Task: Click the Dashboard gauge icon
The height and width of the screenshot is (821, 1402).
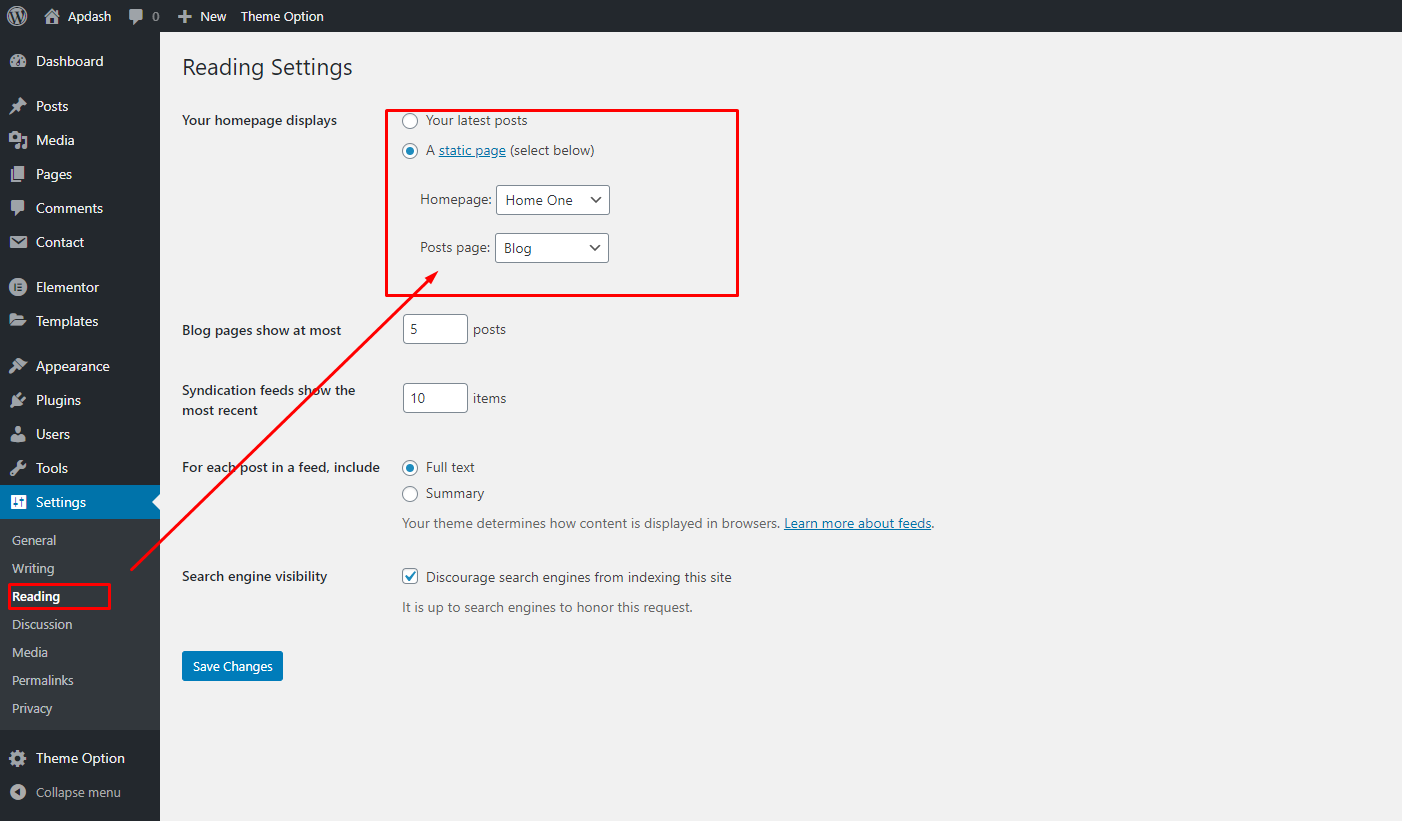Action: coord(18,61)
